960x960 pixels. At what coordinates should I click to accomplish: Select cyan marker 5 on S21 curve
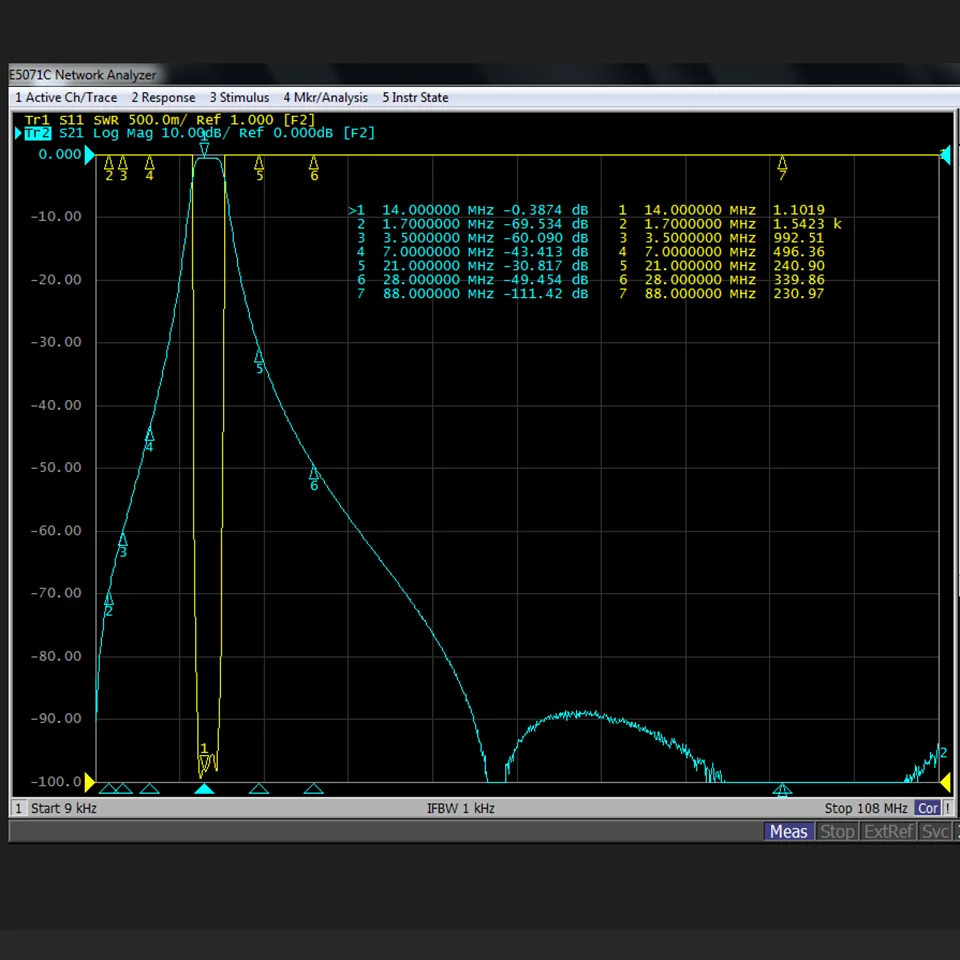tap(259, 356)
